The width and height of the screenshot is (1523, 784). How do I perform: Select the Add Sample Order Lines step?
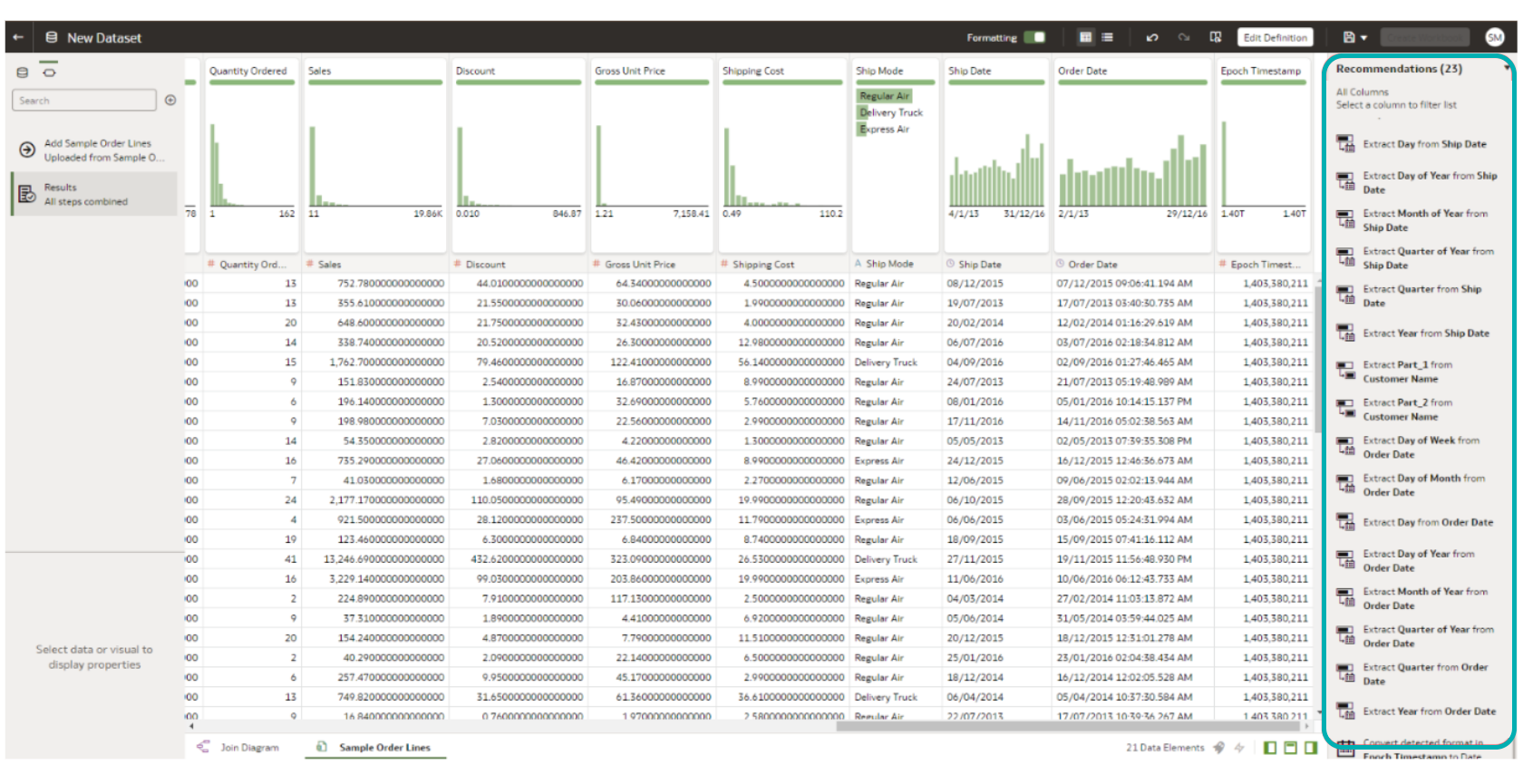(x=94, y=150)
